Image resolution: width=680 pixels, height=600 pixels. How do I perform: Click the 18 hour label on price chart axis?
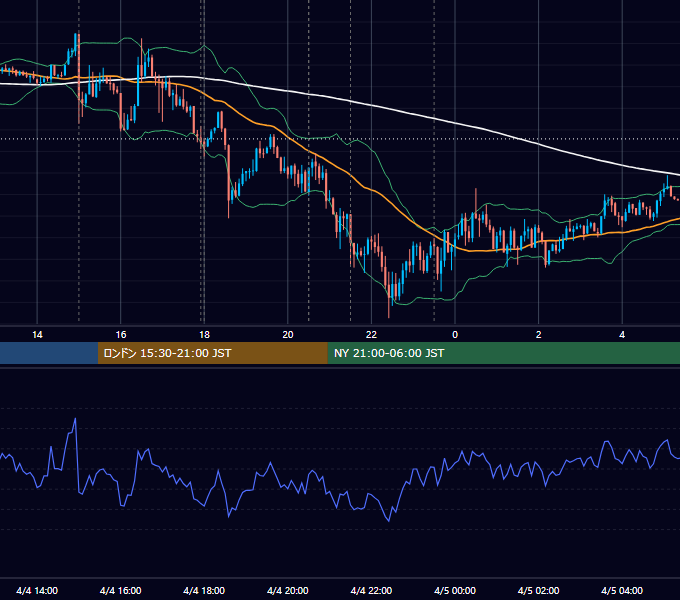tap(204, 335)
